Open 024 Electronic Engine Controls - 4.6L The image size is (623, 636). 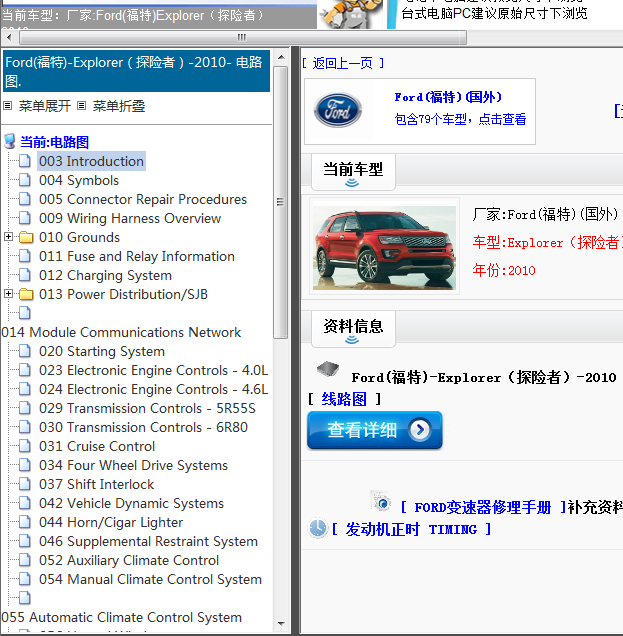[153, 389]
